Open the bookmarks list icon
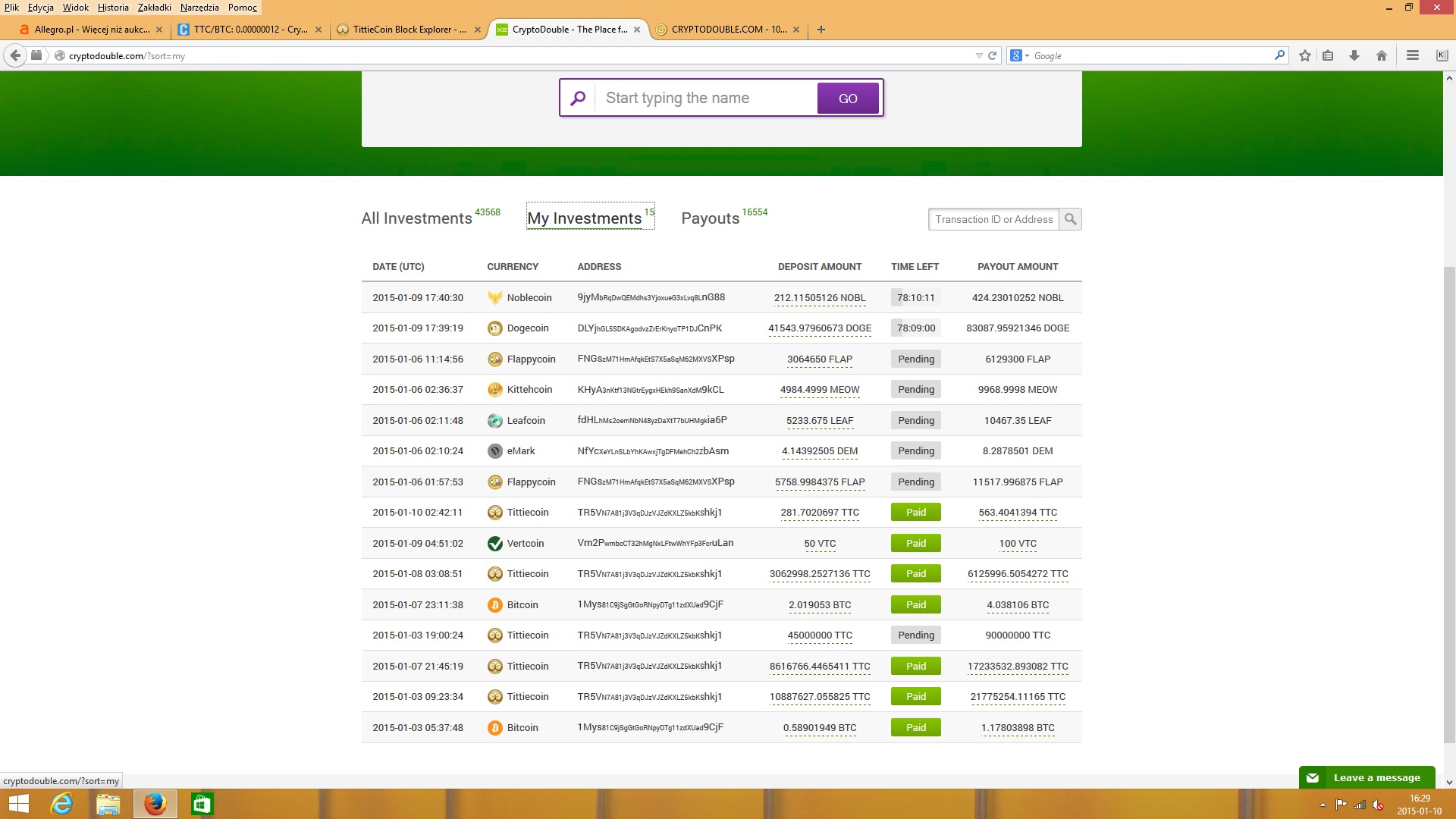1456x819 pixels. click(x=1328, y=55)
